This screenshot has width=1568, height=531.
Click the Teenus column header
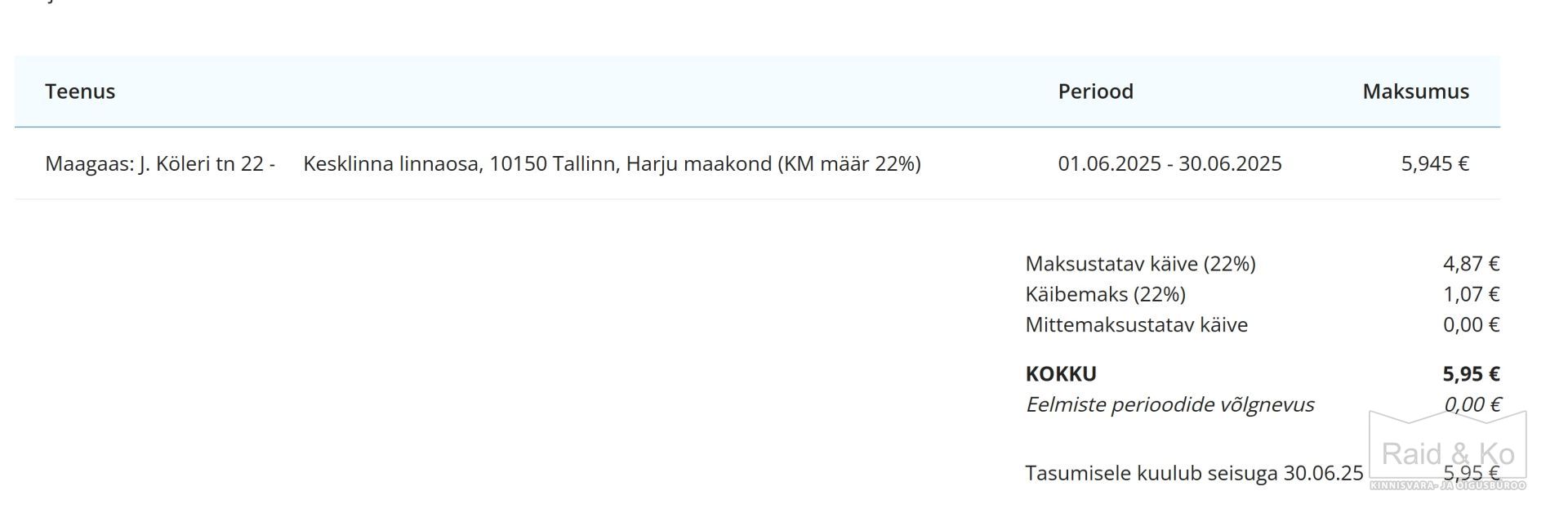(80, 91)
